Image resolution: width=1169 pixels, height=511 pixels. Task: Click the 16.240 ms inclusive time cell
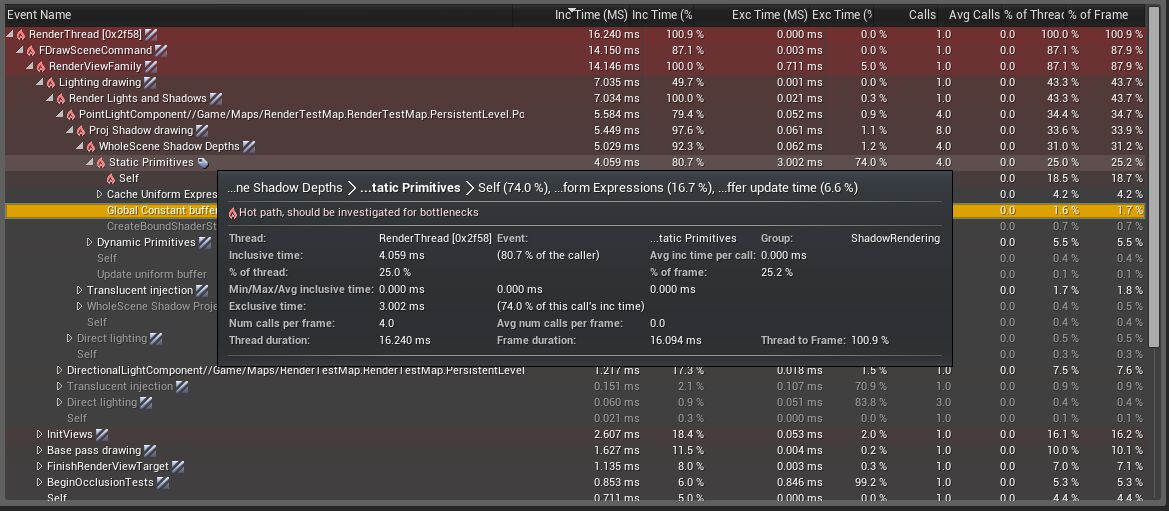[x=614, y=34]
